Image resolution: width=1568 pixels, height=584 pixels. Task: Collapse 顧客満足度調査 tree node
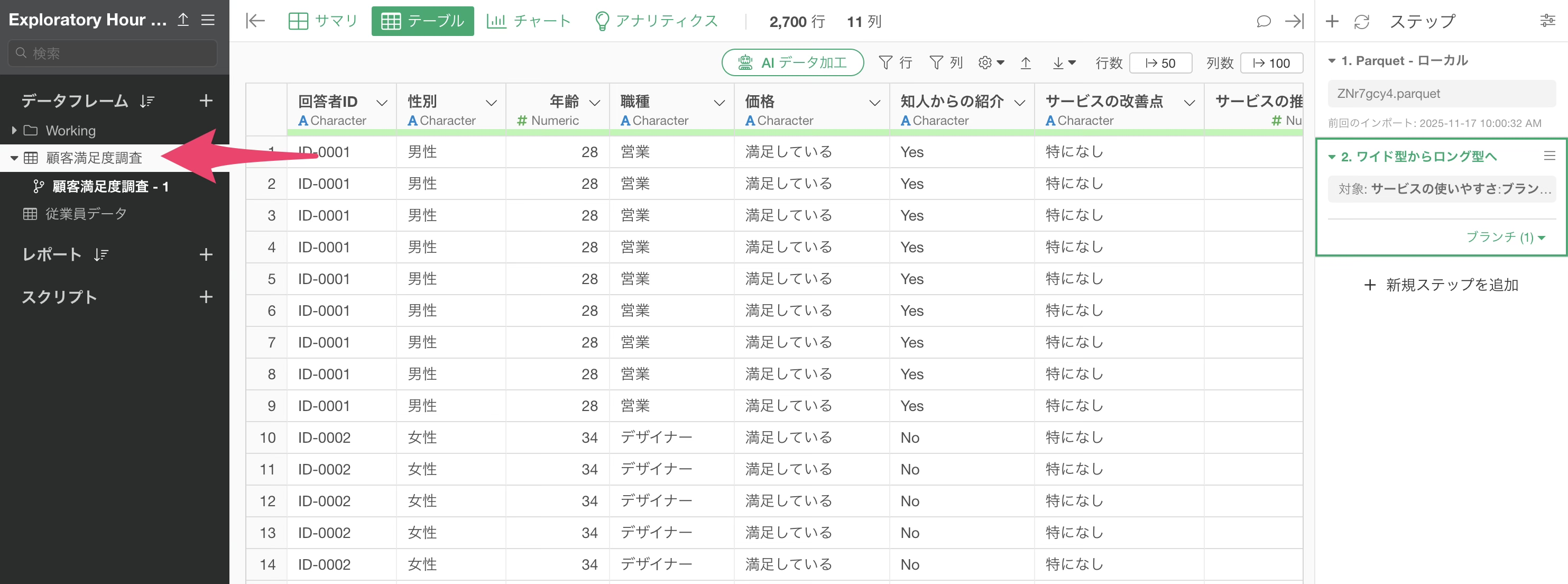[15, 158]
